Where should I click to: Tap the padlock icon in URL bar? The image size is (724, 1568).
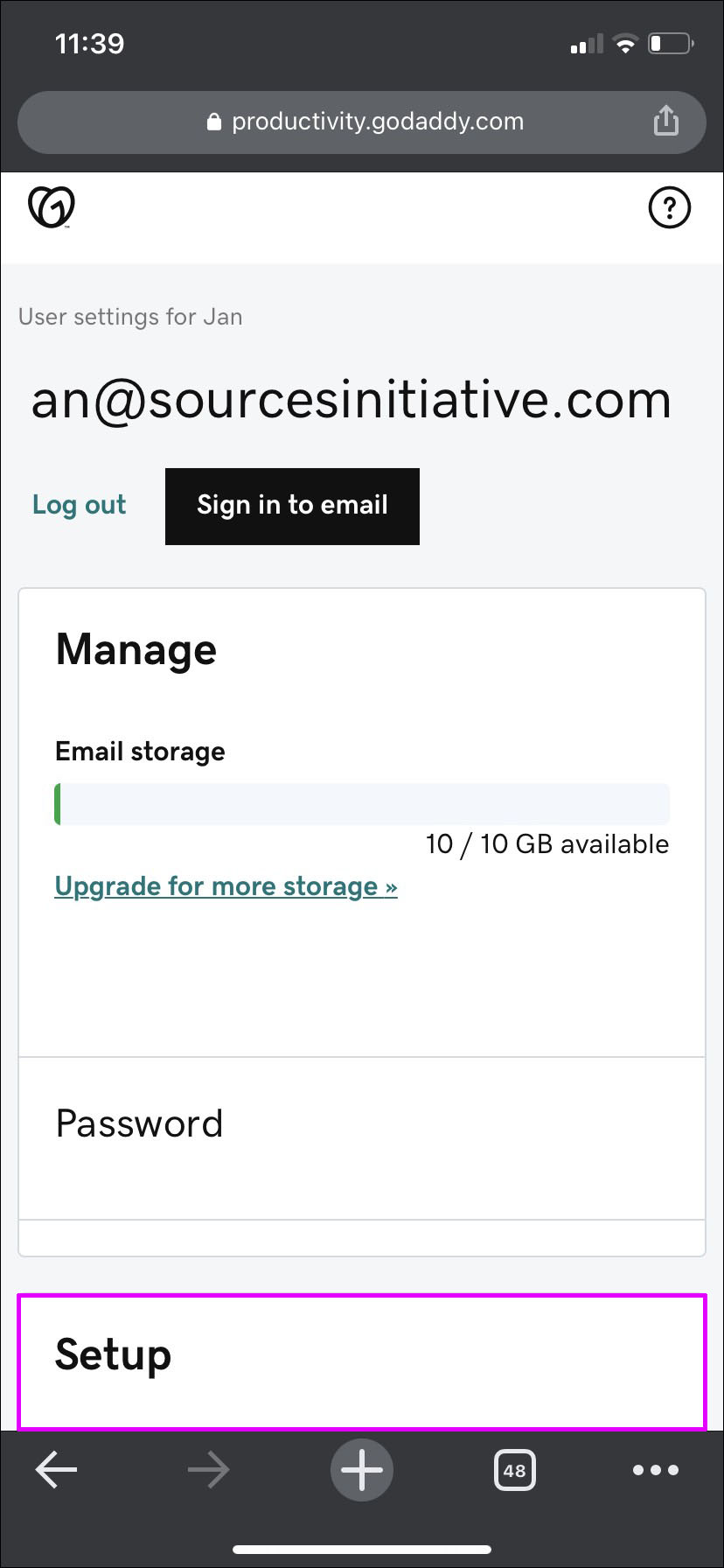click(214, 122)
